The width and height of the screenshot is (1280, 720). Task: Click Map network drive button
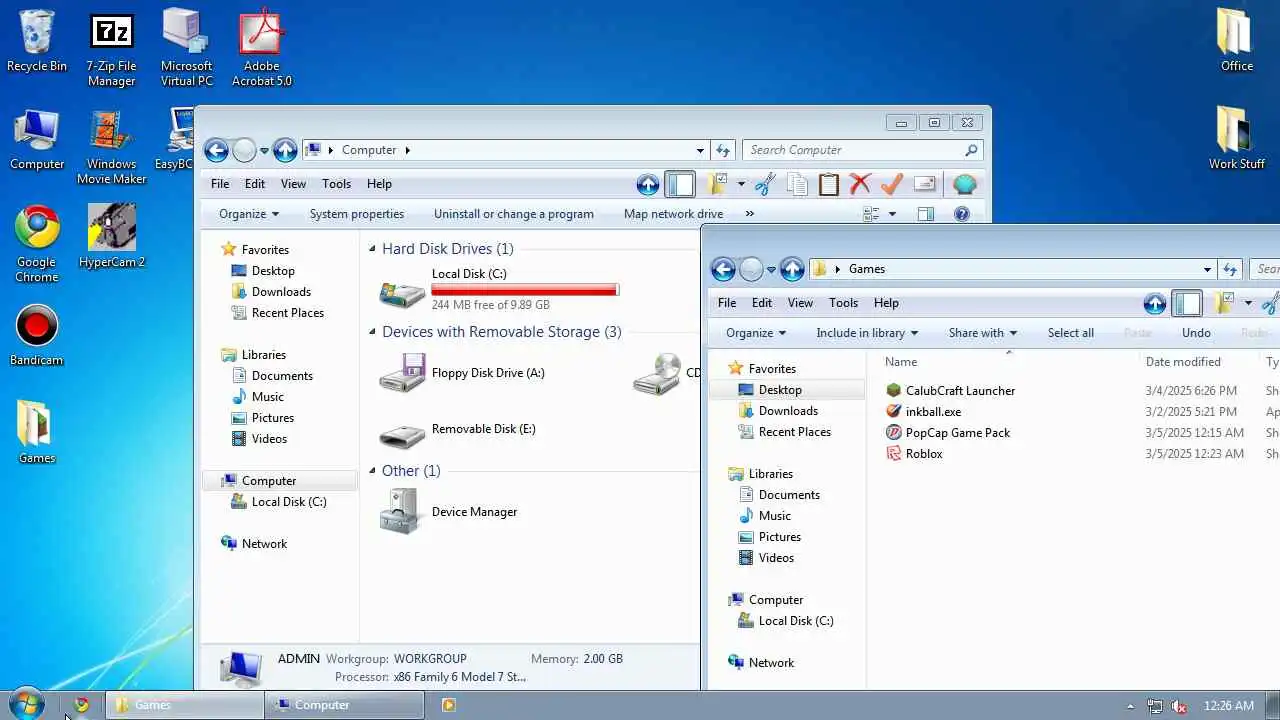pos(673,214)
